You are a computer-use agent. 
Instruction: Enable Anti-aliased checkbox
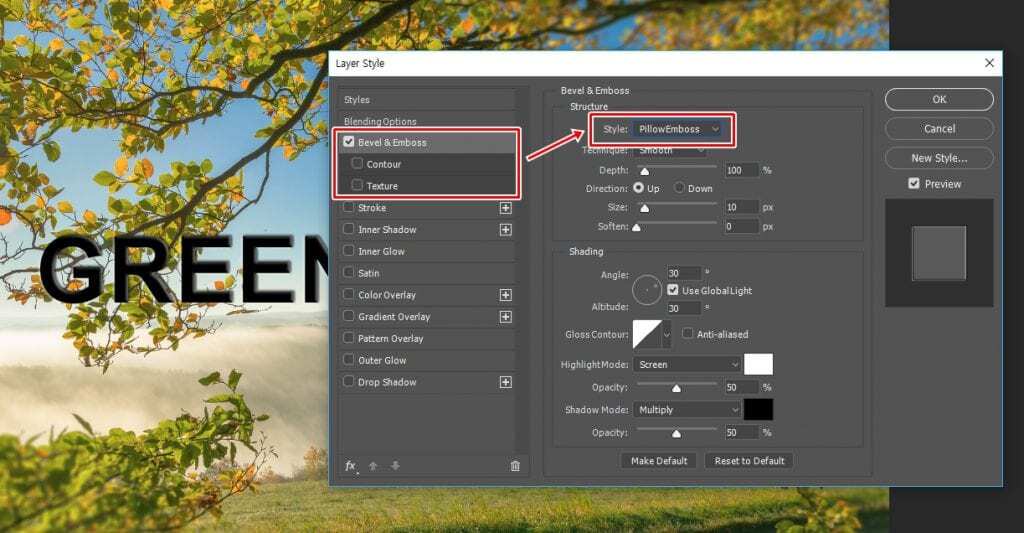[688, 334]
